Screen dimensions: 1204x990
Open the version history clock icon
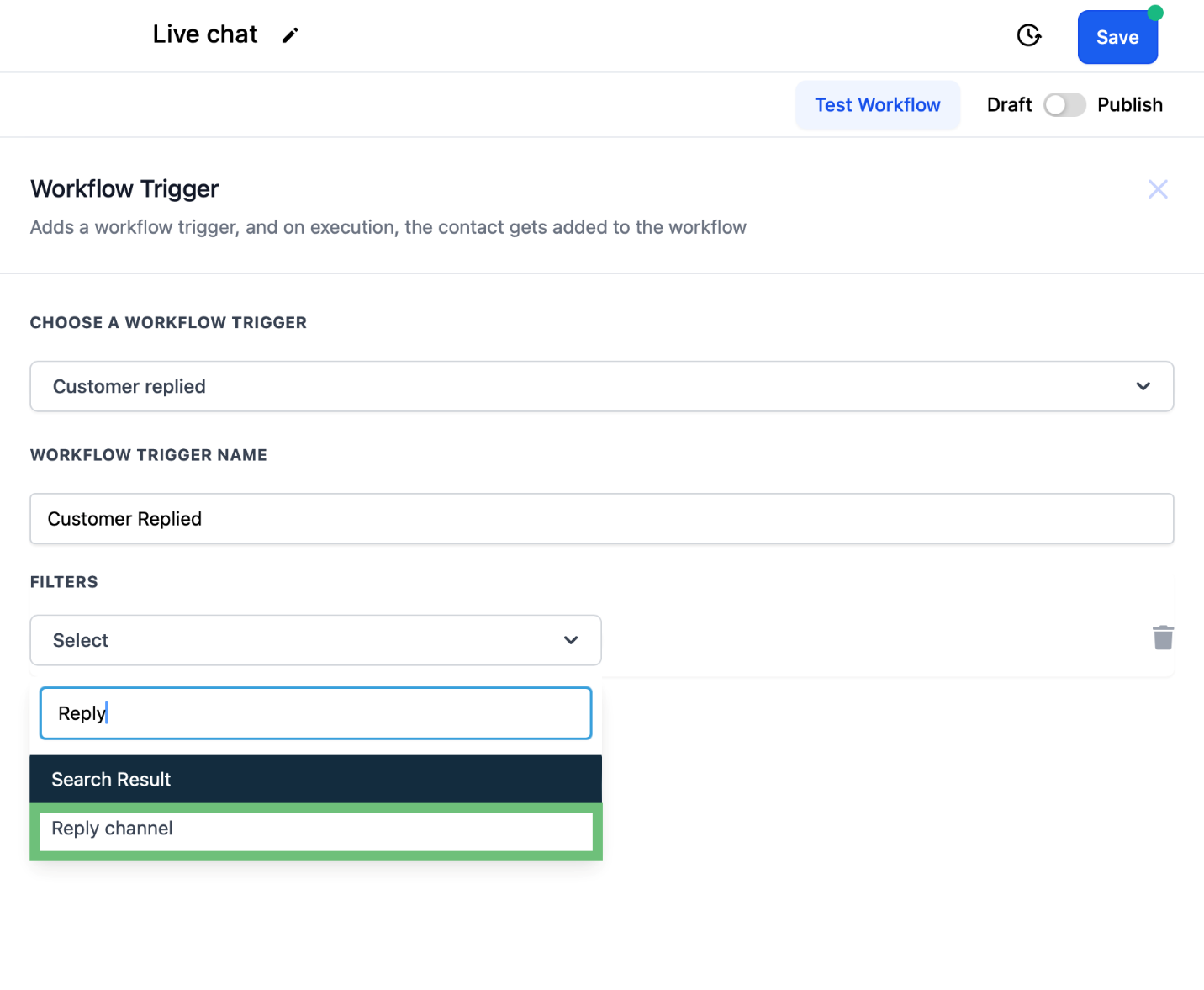pyautogui.click(x=1029, y=35)
